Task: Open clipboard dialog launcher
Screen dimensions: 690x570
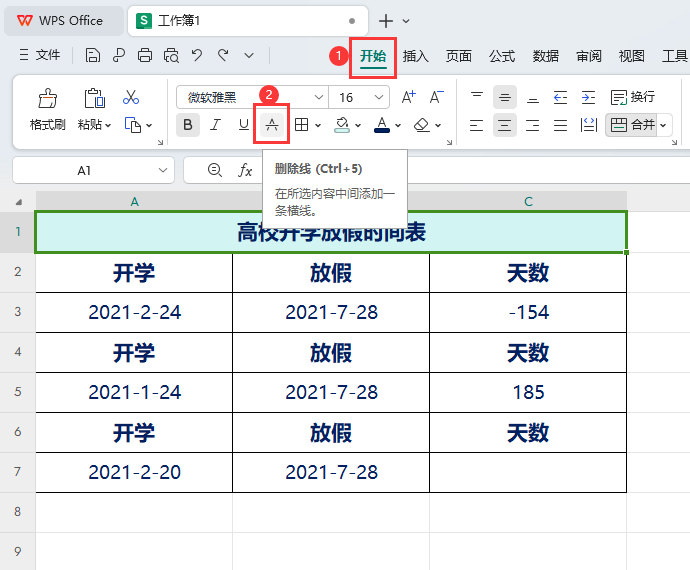Action: point(160,142)
